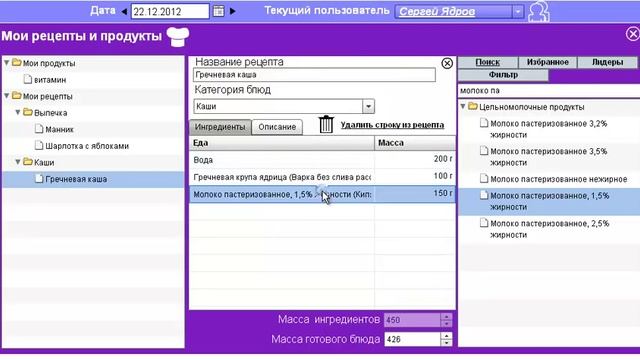
Task: Click the product search field
Action: click(x=549, y=91)
